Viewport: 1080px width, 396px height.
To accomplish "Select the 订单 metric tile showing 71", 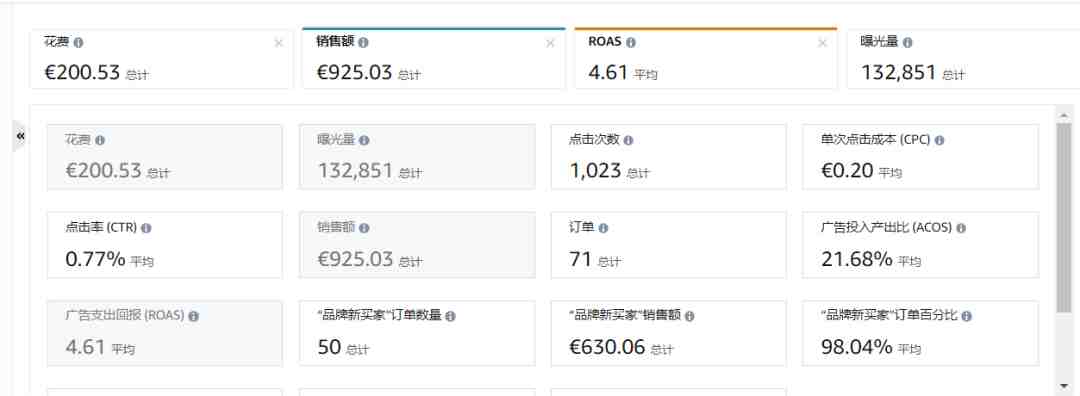I will [668, 245].
